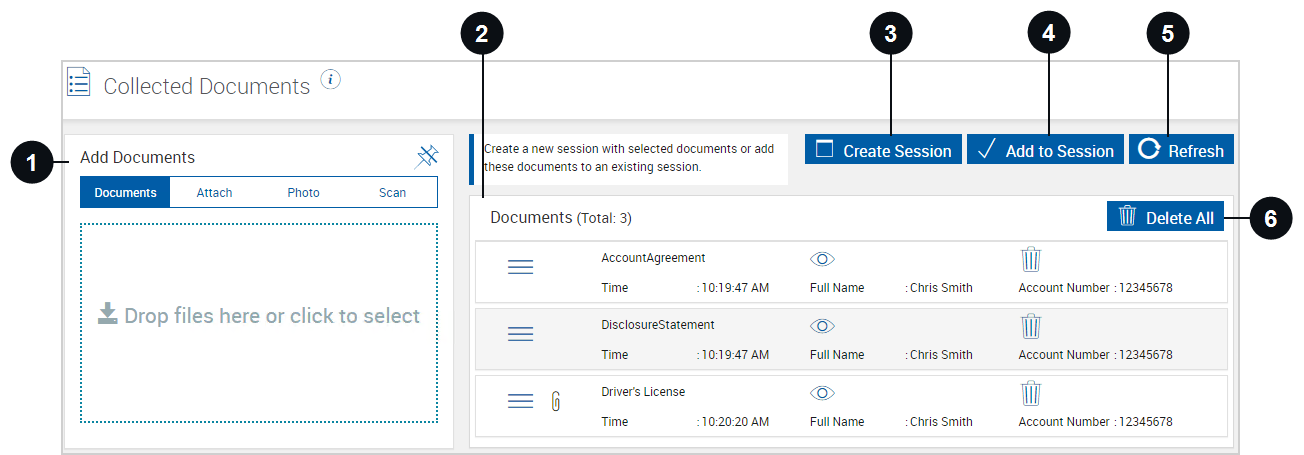Viewport: 1304px width, 455px height.
Task: Click the Documents (Total: 3) heading
Action: click(x=561, y=217)
